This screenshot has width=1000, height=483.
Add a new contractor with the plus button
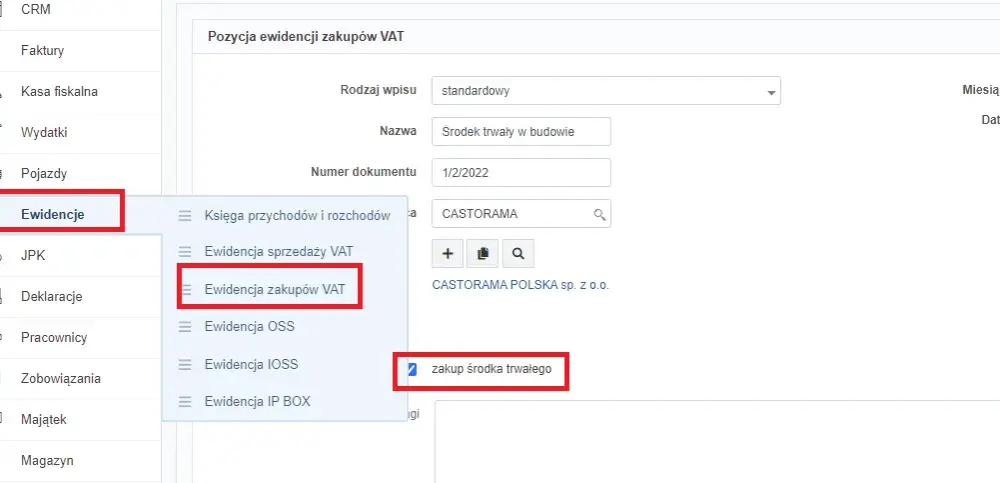click(x=448, y=253)
